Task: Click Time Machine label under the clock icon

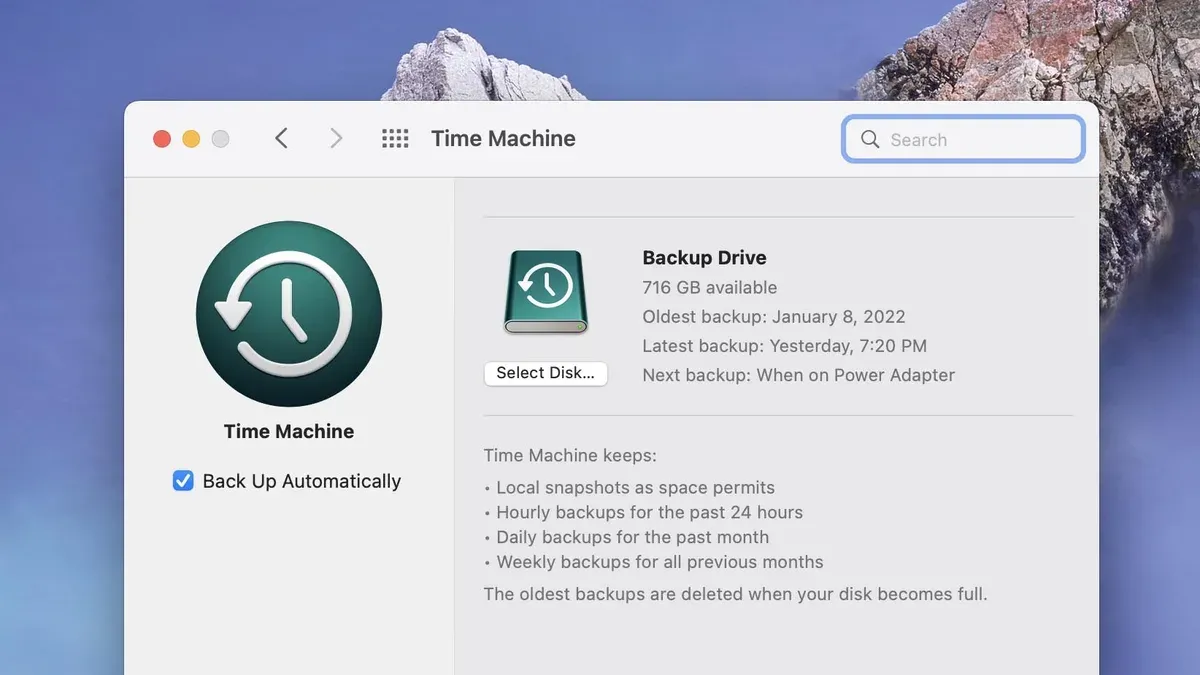Action: tap(289, 431)
